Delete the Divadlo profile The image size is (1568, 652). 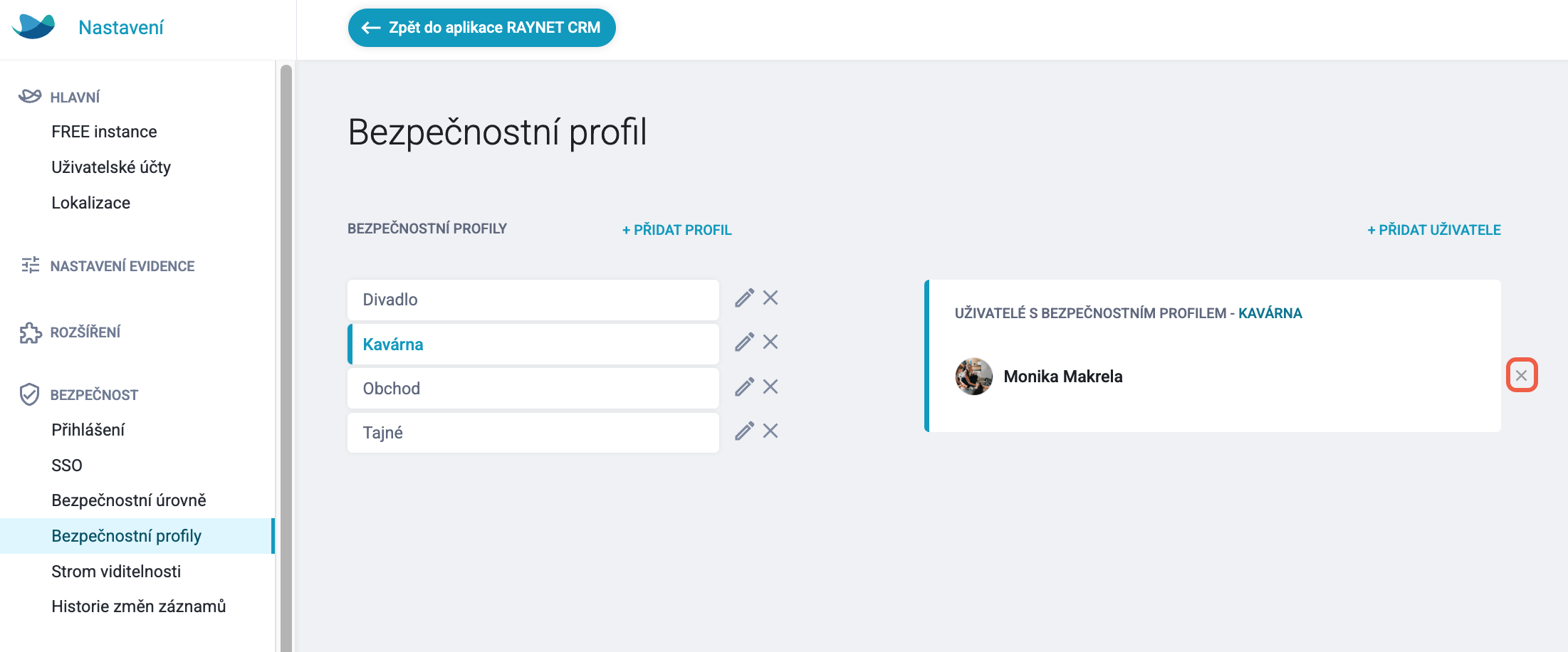pos(770,298)
